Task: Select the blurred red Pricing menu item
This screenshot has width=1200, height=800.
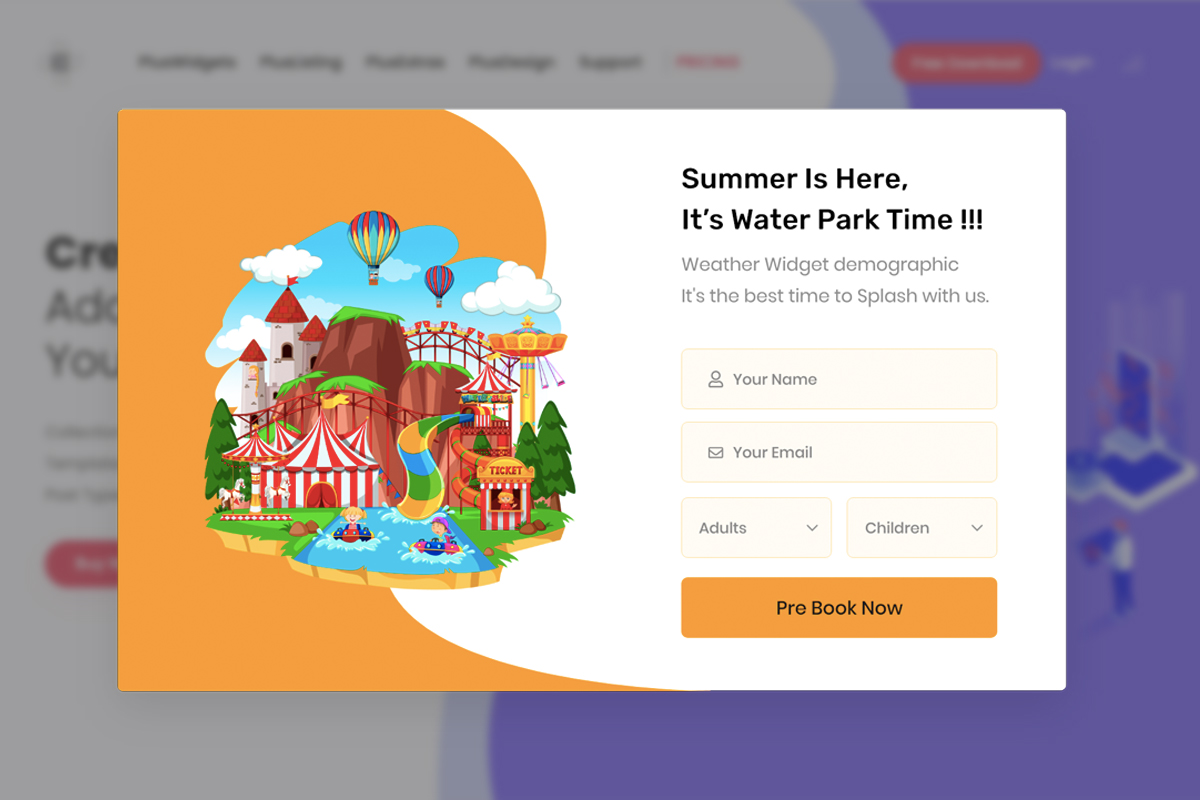Action: (x=708, y=62)
